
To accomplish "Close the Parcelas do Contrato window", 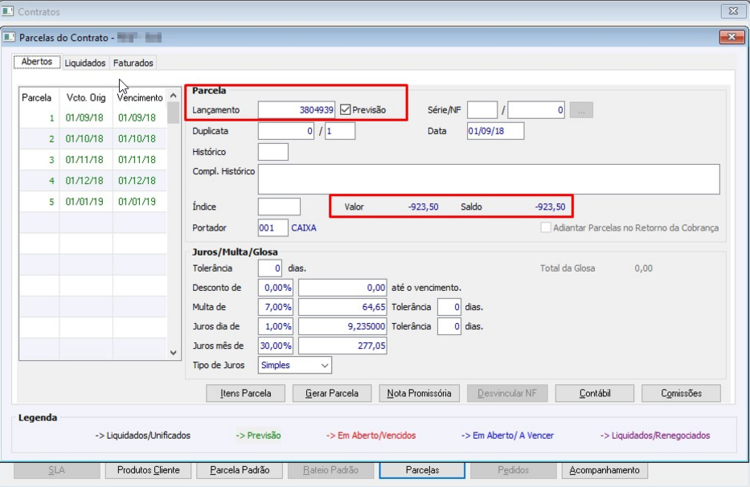I will point(731,37).
